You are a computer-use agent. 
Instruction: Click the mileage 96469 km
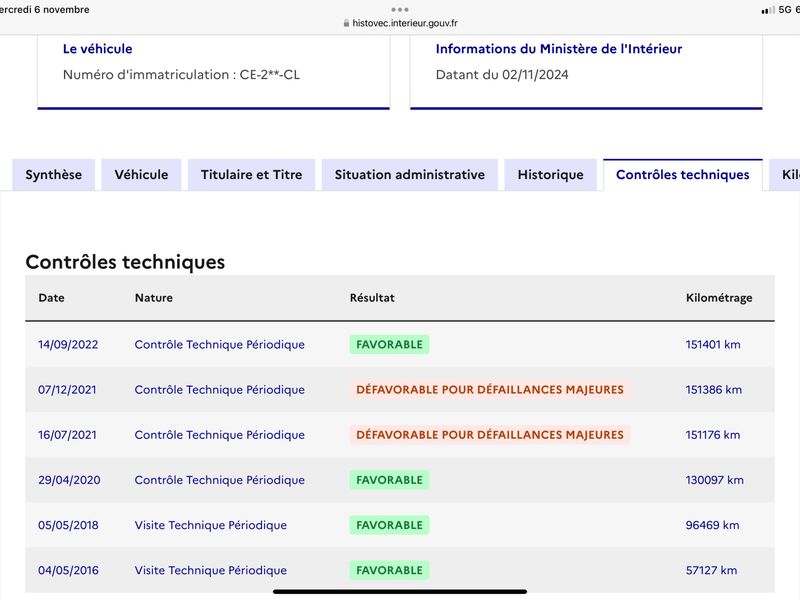[712, 525]
